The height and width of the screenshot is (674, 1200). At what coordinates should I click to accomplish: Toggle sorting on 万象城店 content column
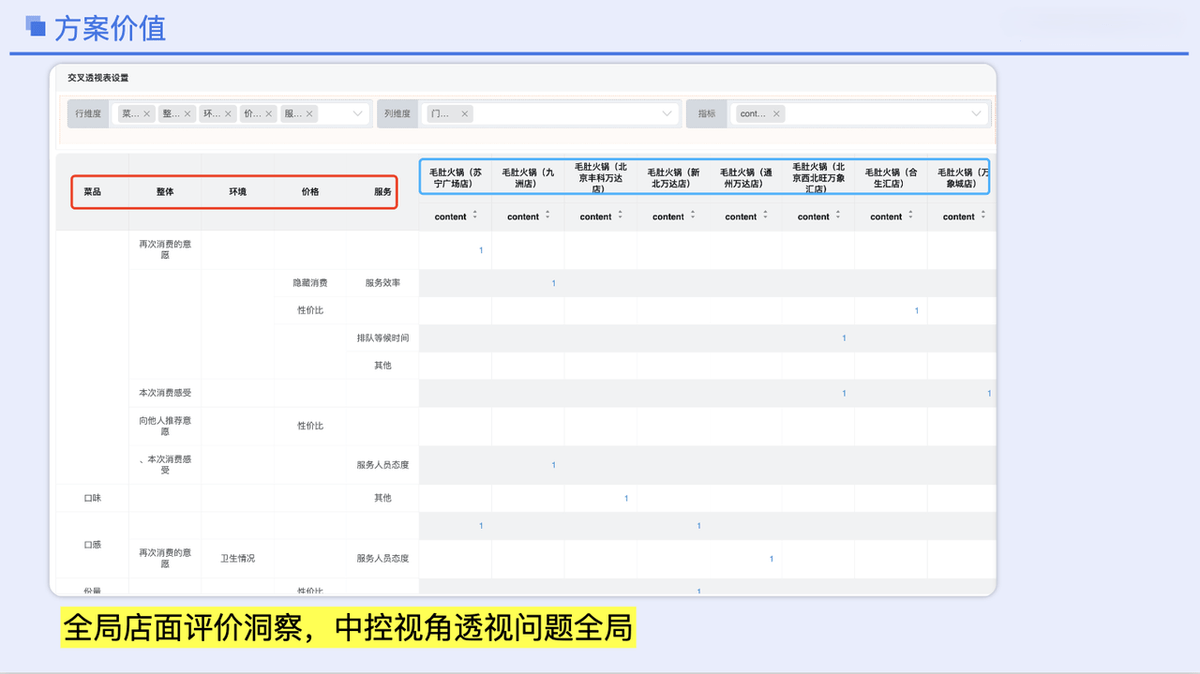click(x=982, y=216)
